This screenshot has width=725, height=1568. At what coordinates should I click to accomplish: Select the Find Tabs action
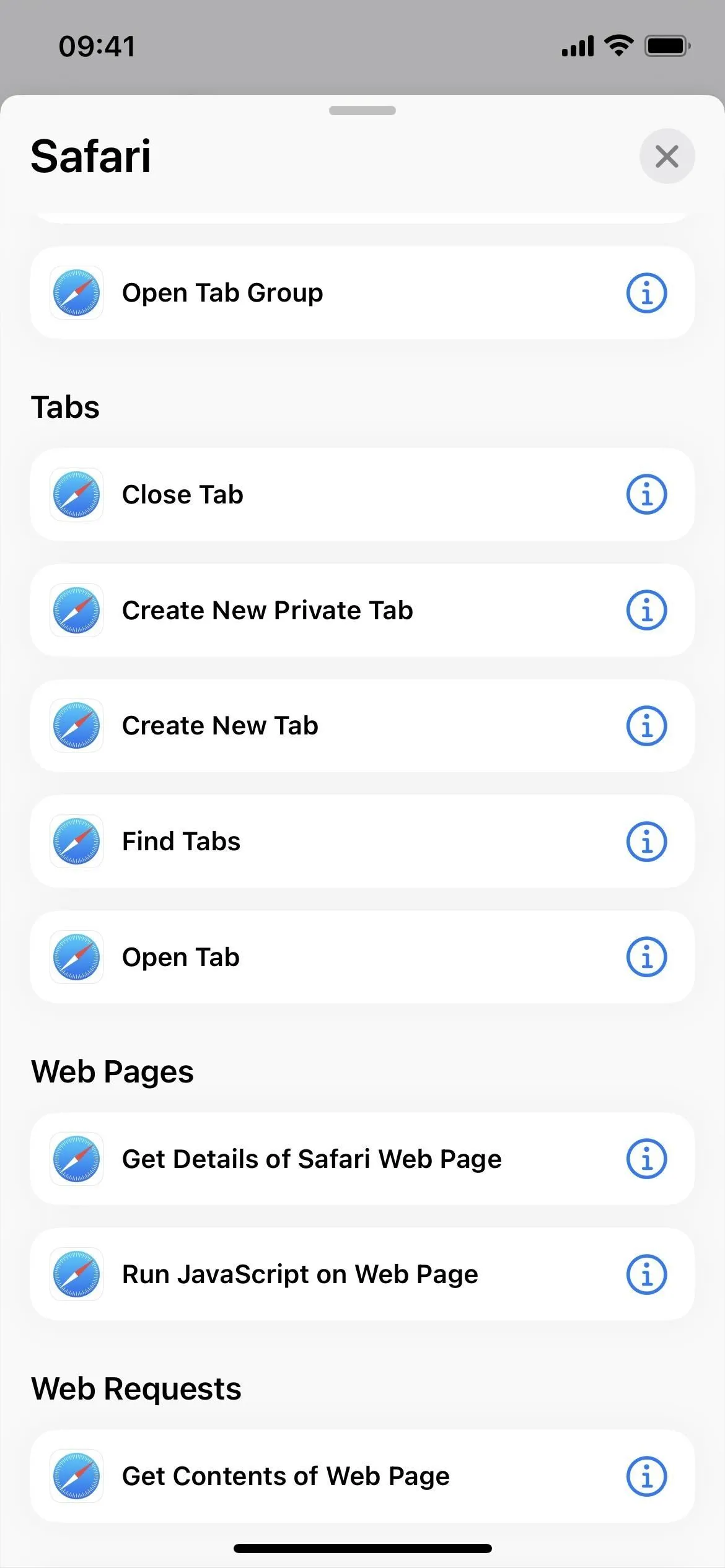(x=362, y=842)
